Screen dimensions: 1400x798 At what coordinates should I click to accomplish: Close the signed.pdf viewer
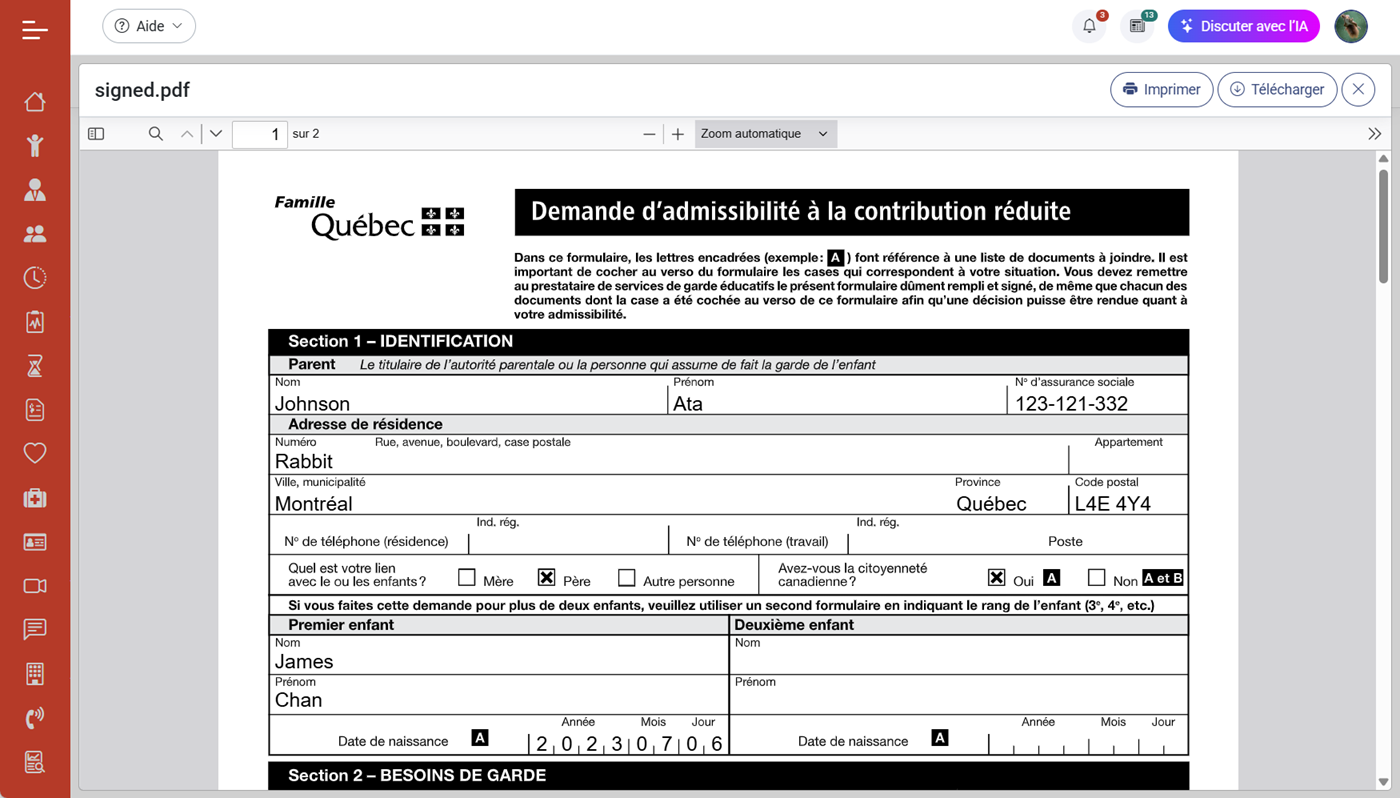1358,89
